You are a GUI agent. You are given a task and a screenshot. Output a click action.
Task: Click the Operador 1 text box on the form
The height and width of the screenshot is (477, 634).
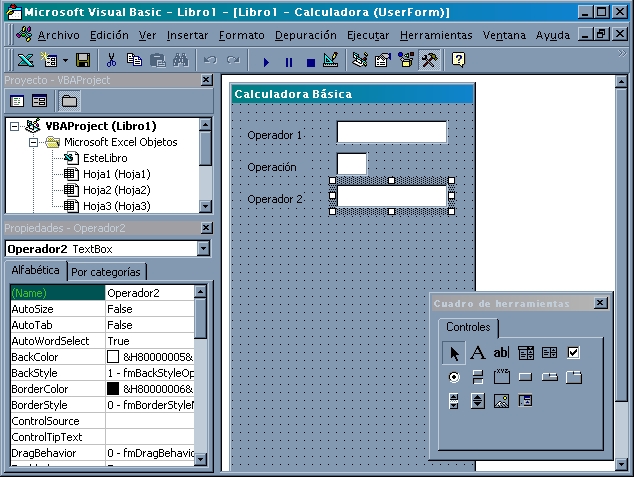[391, 132]
